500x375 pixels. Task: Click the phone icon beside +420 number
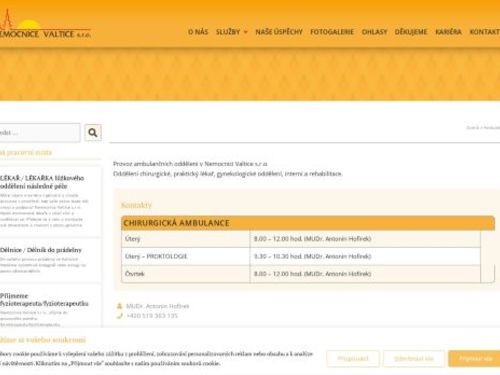click(x=120, y=316)
